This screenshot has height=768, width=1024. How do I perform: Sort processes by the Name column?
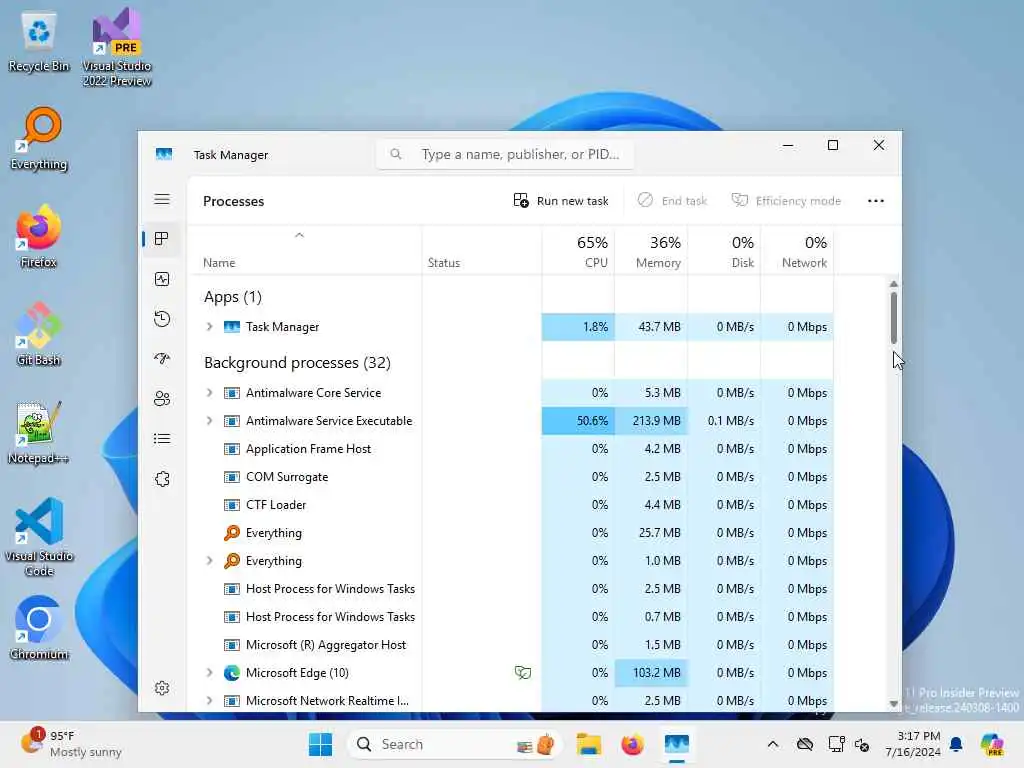point(304,251)
